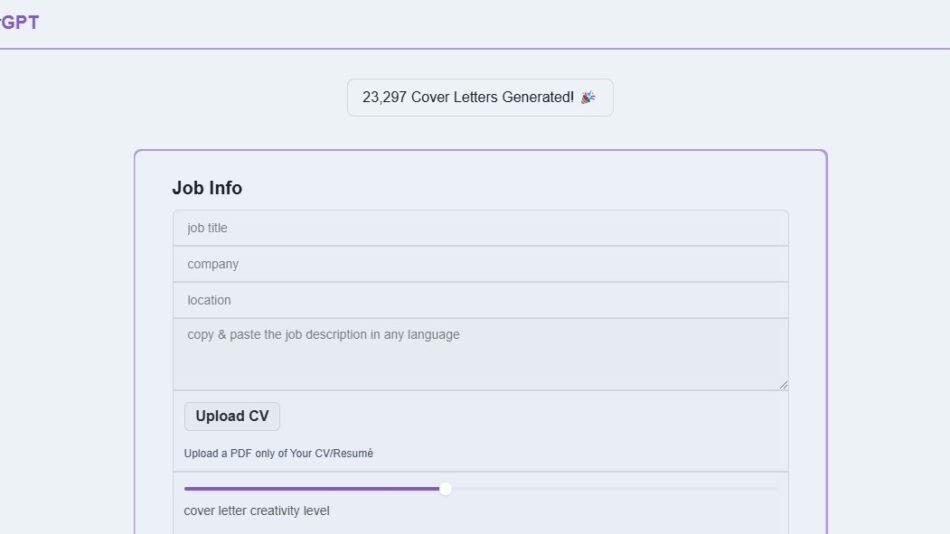Click the '23,297' number in the counter

[x=384, y=98]
